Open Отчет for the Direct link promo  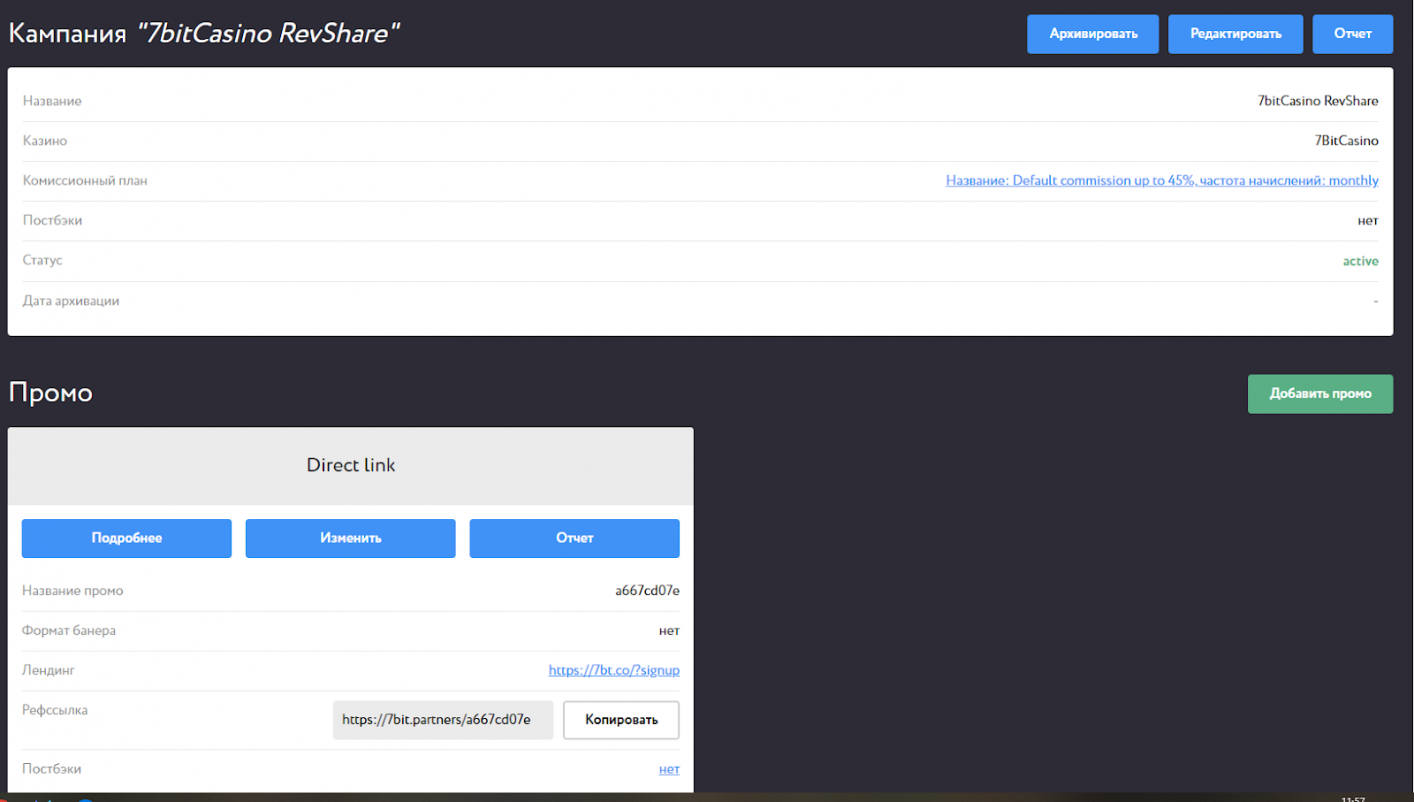click(x=575, y=538)
